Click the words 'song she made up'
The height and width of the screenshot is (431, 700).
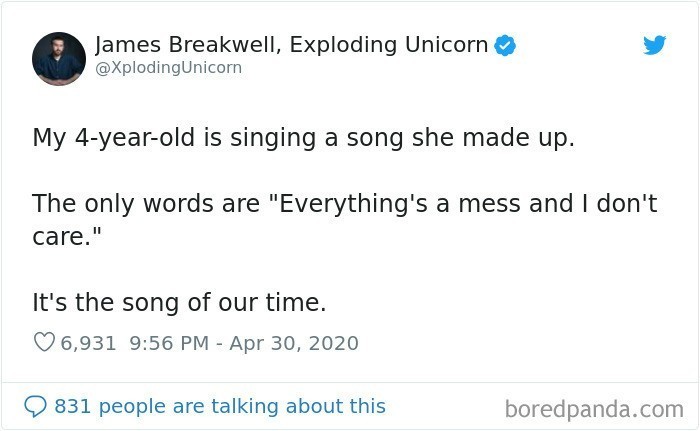460,138
